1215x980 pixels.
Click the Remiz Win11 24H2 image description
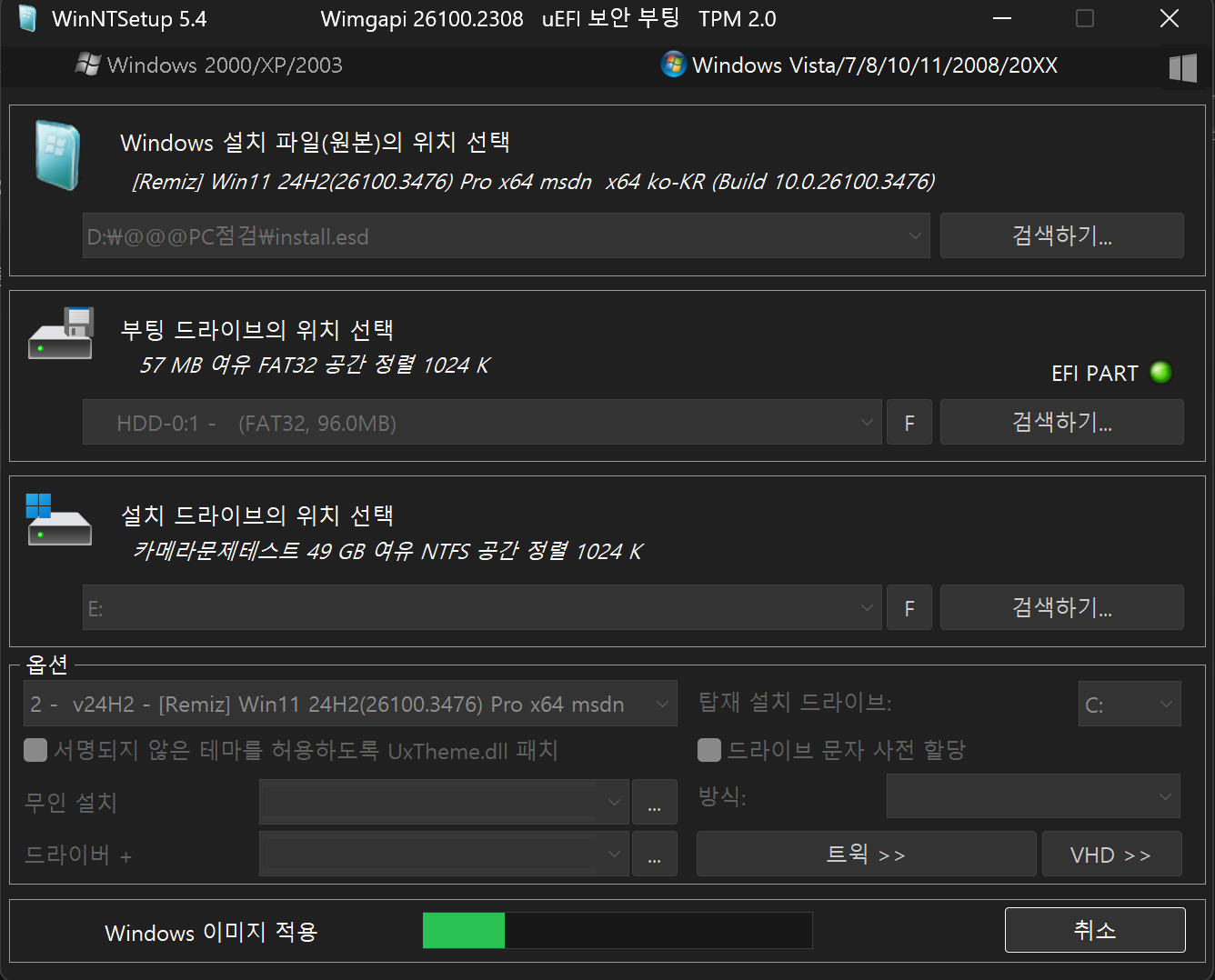click(x=534, y=182)
